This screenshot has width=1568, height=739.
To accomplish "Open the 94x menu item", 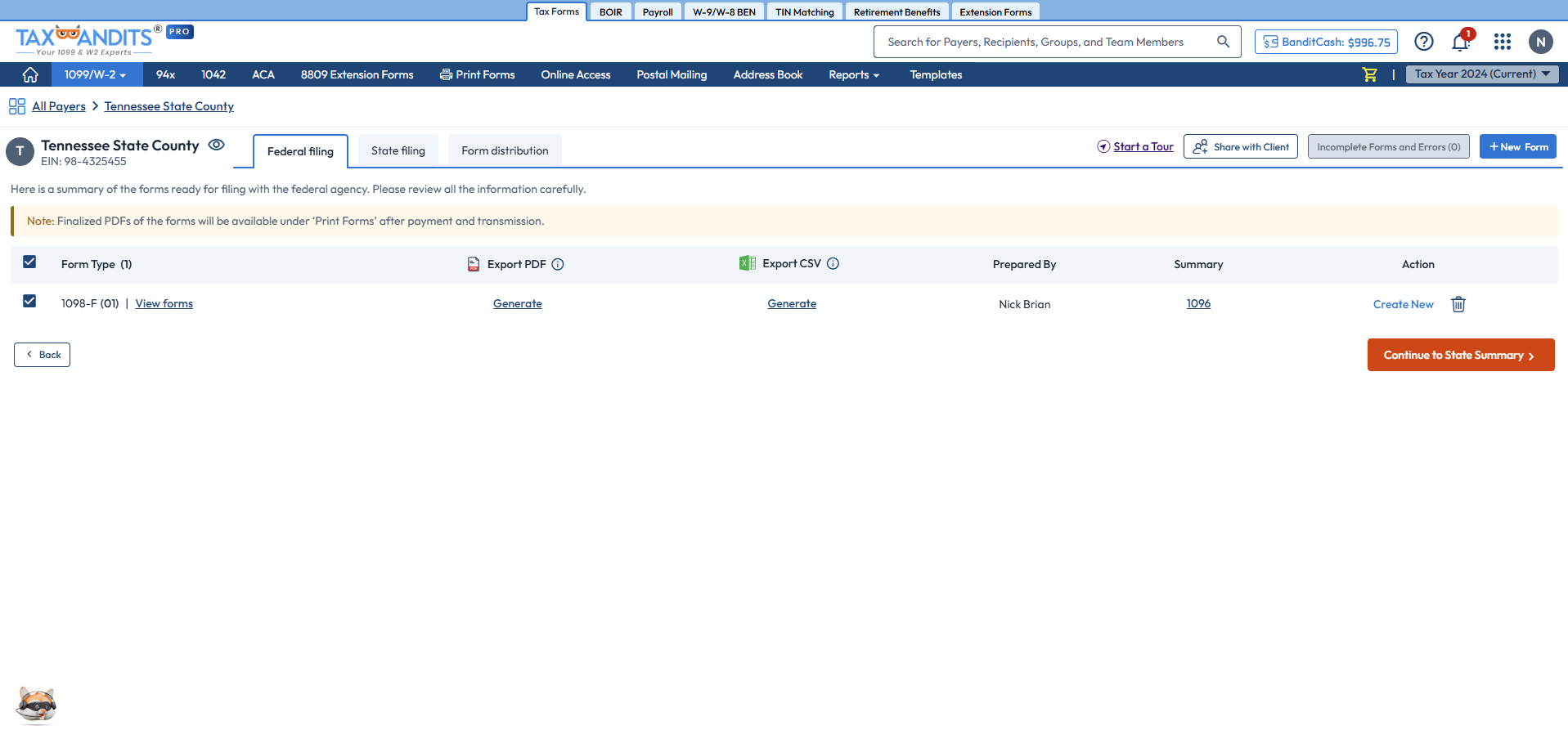I will pyautogui.click(x=165, y=74).
